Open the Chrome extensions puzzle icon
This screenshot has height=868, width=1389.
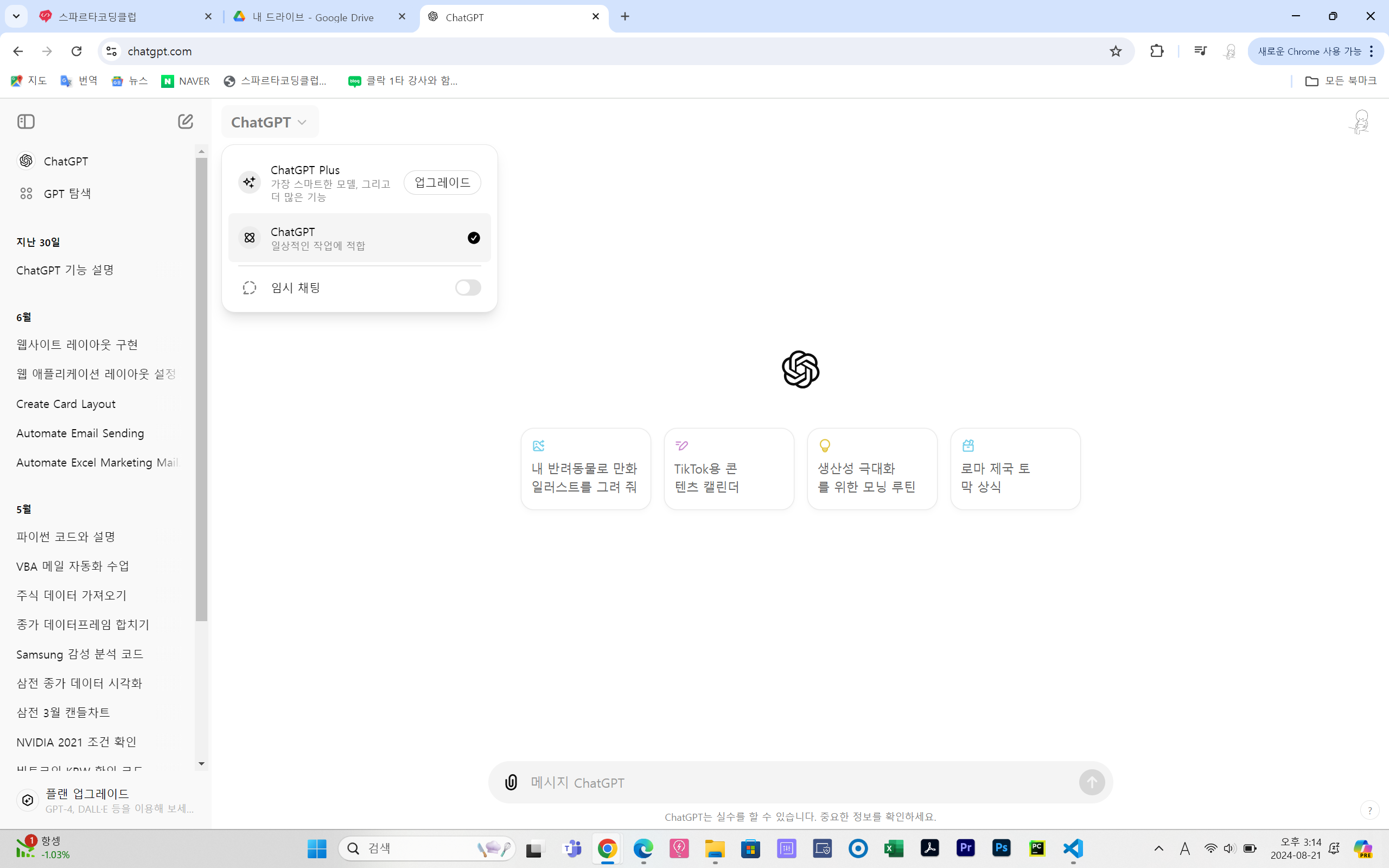[1157, 51]
